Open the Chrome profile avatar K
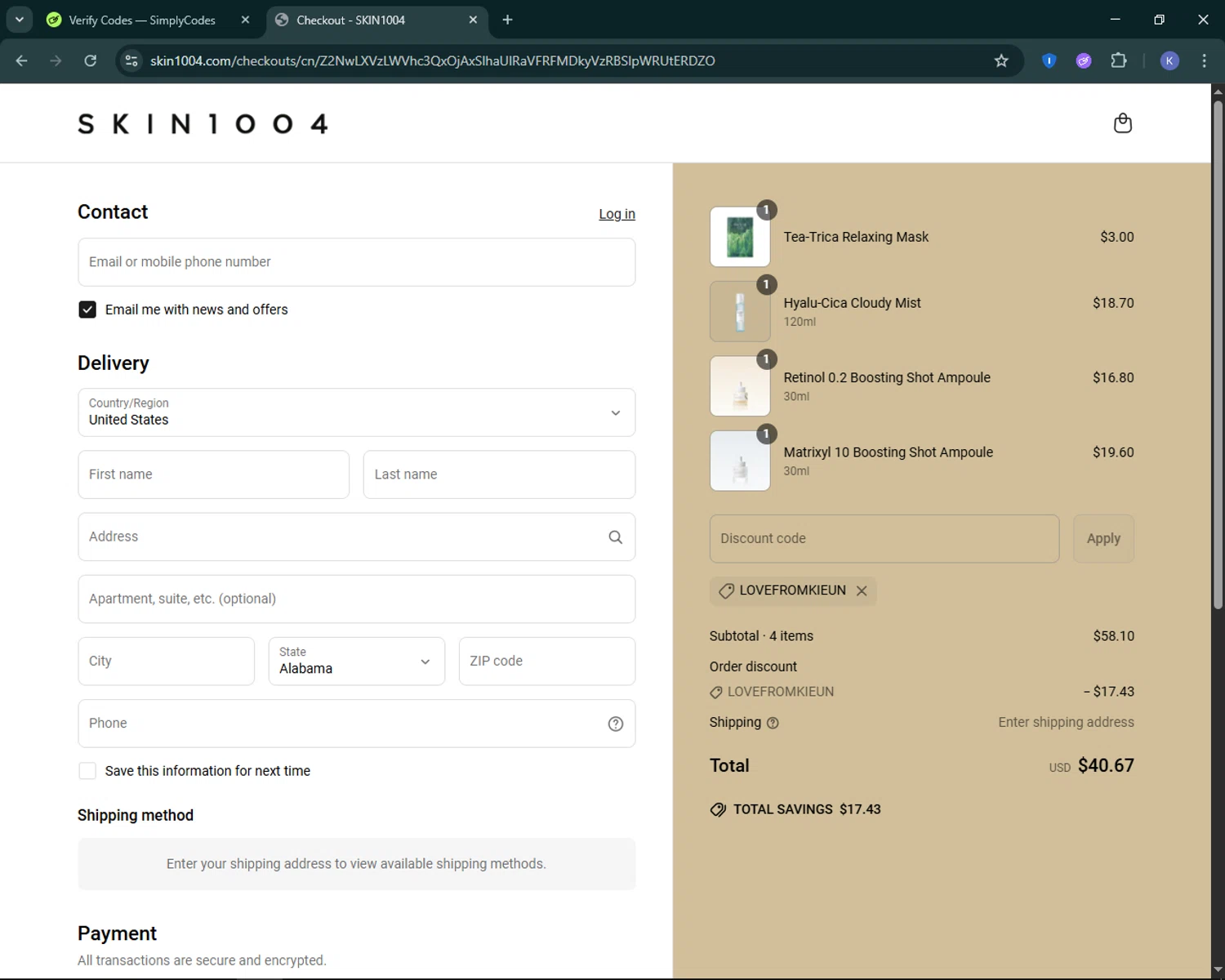Image resolution: width=1225 pixels, height=980 pixels. pyautogui.click(x=1169, y=60)
